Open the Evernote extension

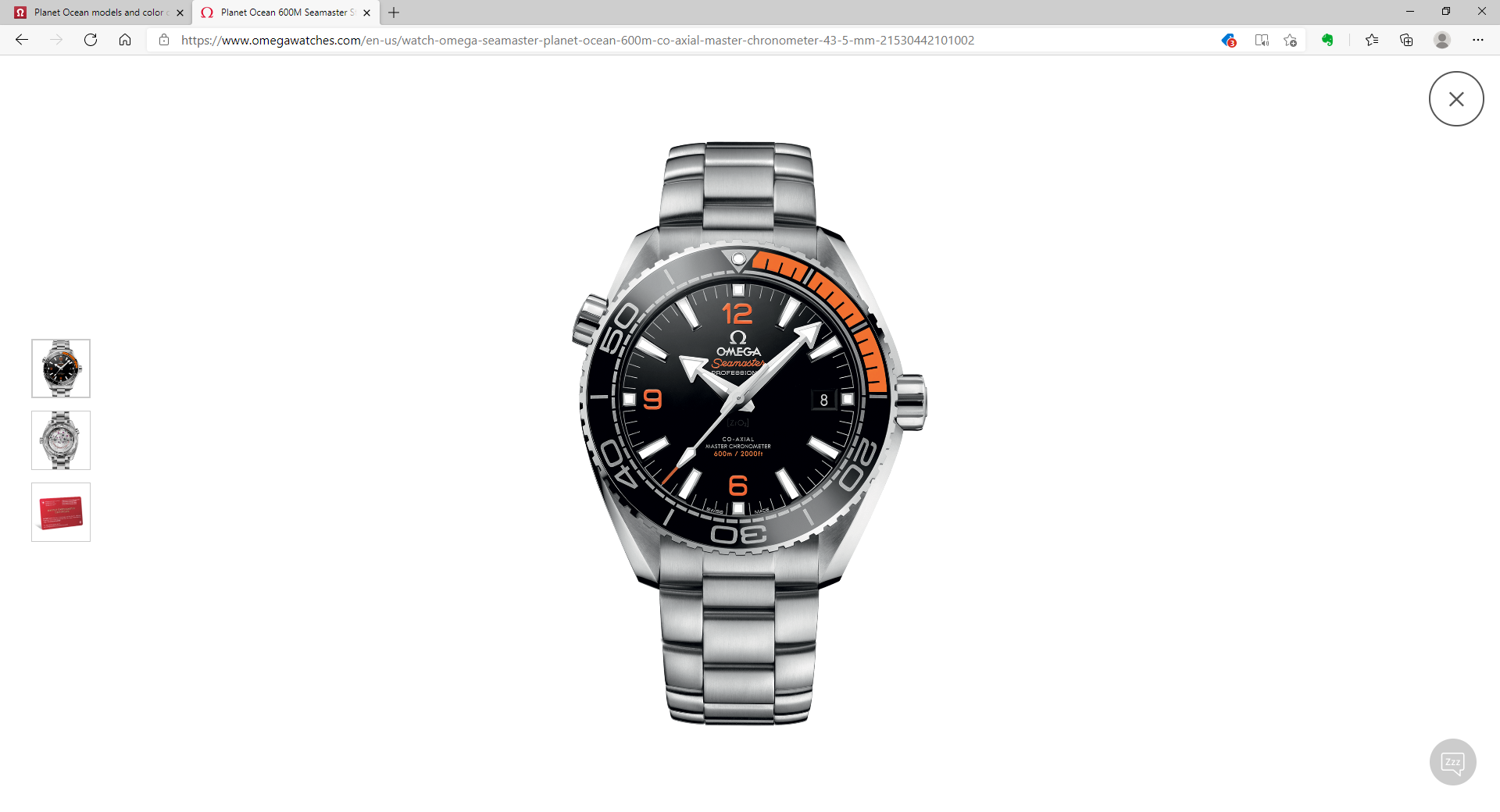[1327, 40]
